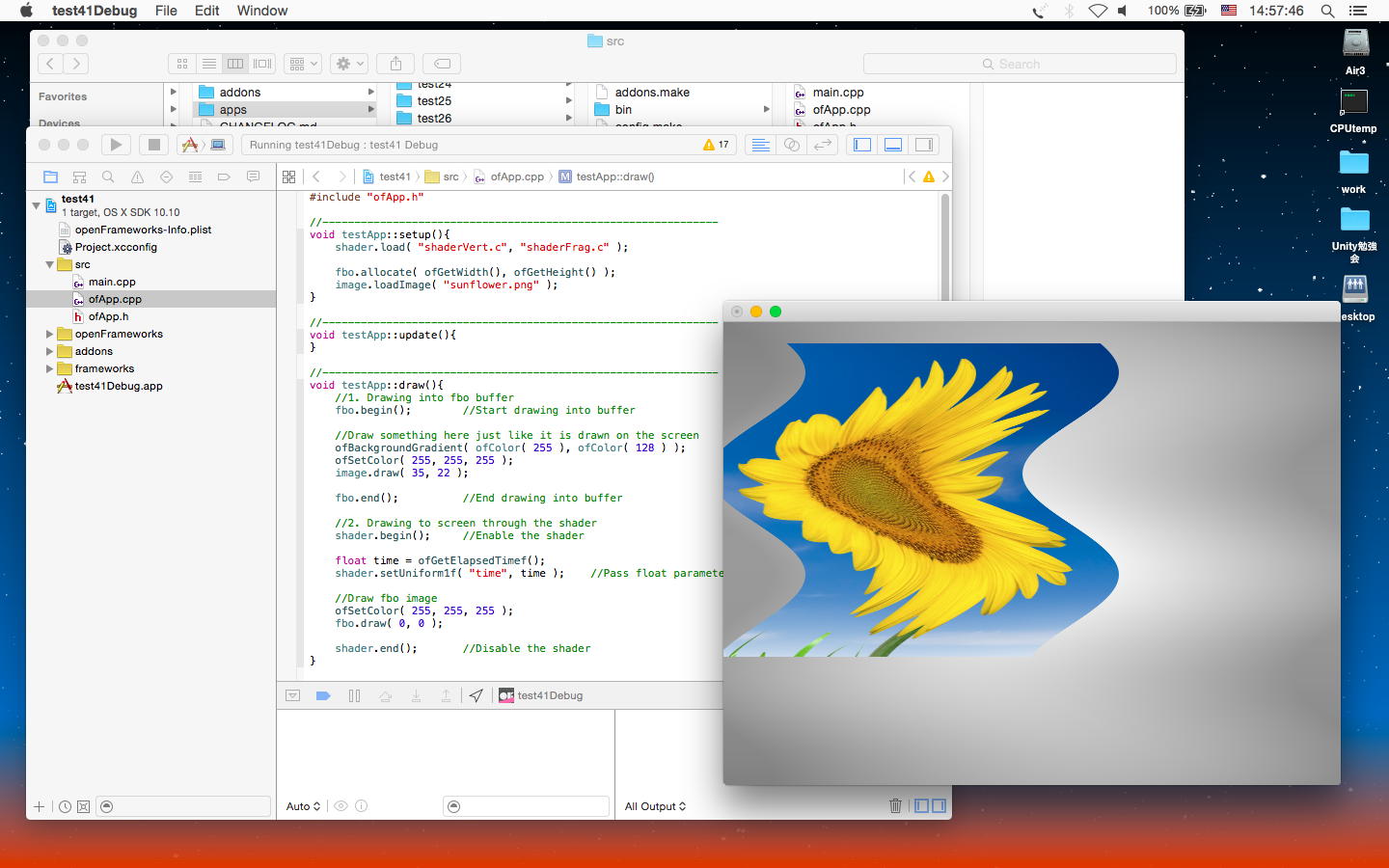
Task: Open the All Output dropdown
Action: [x=655, y=806]
